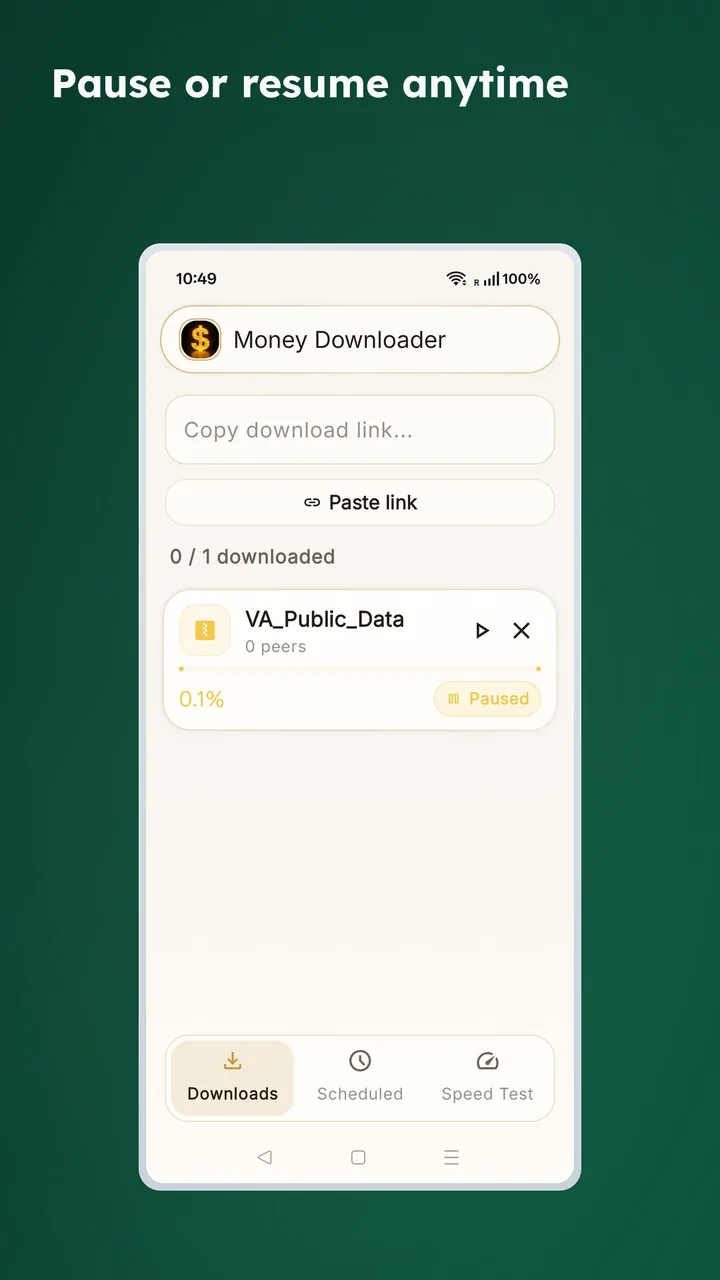Click the 0 / 1 downloaded text
The height and width of the screenshot is (1280, 720).
click(252, 557)
